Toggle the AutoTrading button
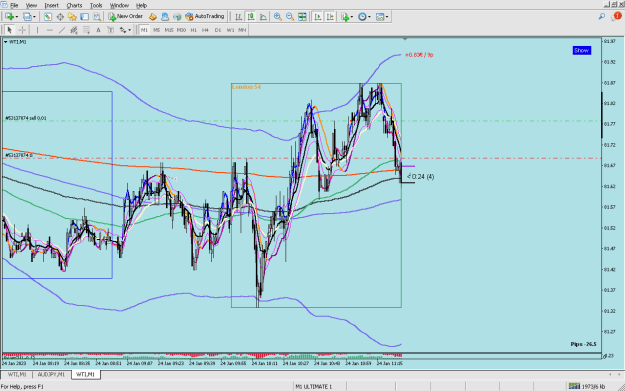Image resolution: width=625 pixels, height=391 pixels. [205, 17]
